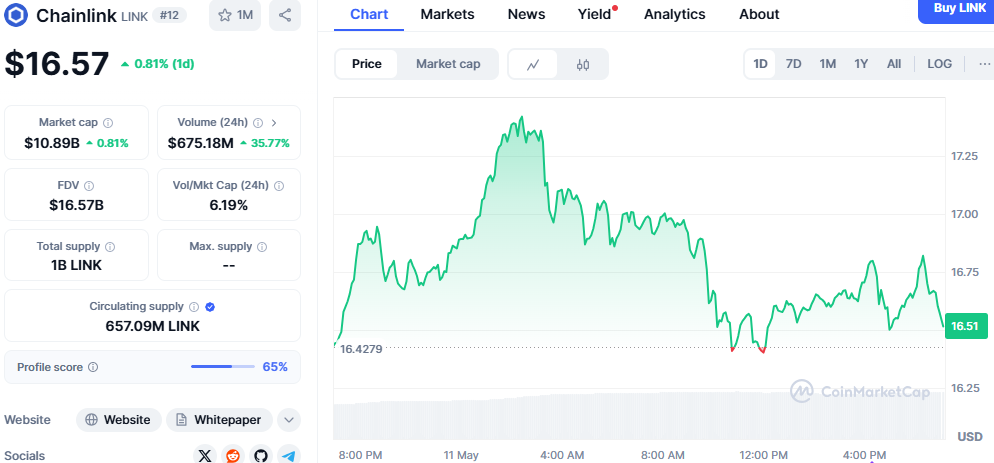Enable LOG scale on chart
This screenshot has height=463, width=994.
click(939, 64)
